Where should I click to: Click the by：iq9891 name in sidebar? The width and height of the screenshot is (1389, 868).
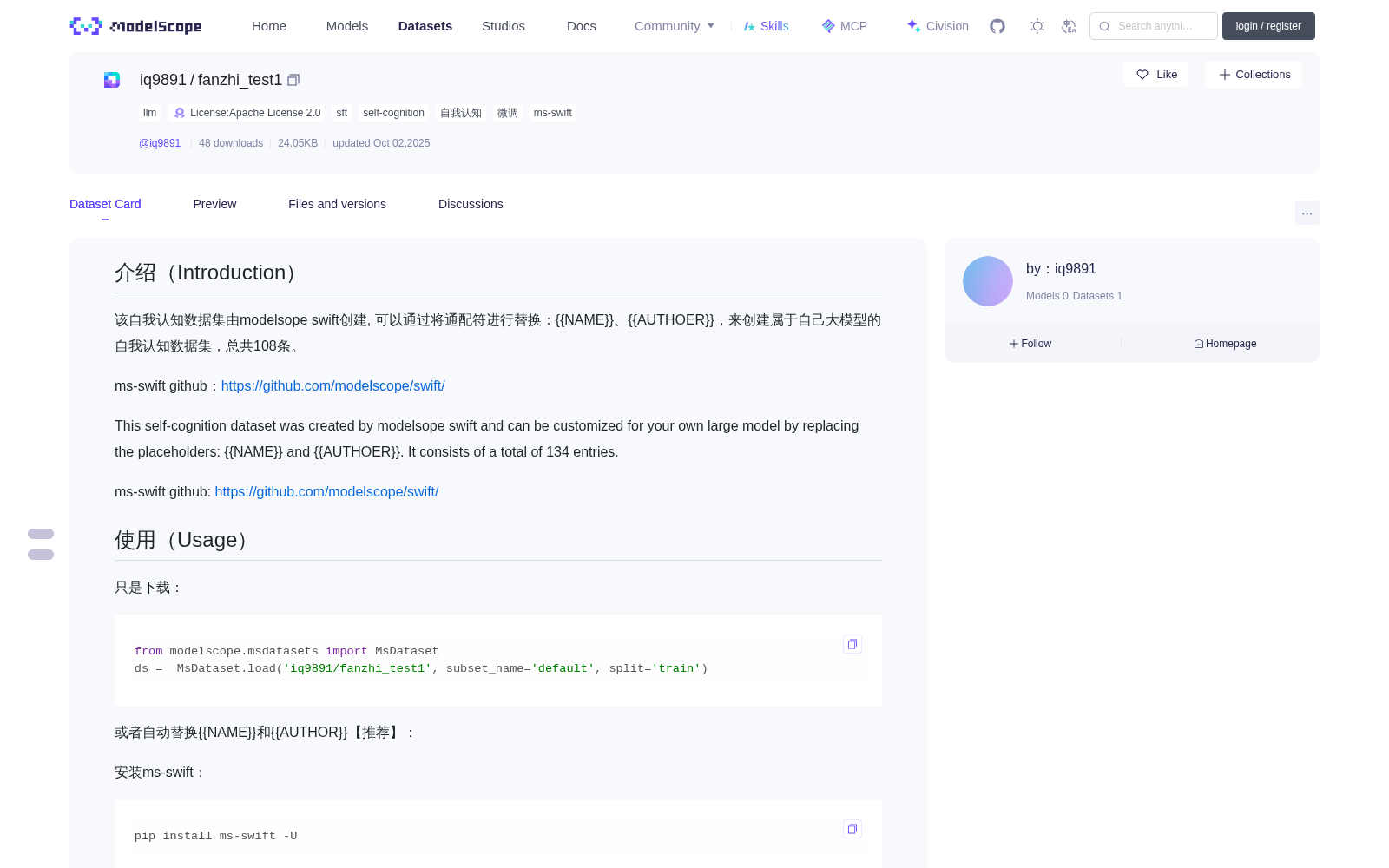[1061, 269]
